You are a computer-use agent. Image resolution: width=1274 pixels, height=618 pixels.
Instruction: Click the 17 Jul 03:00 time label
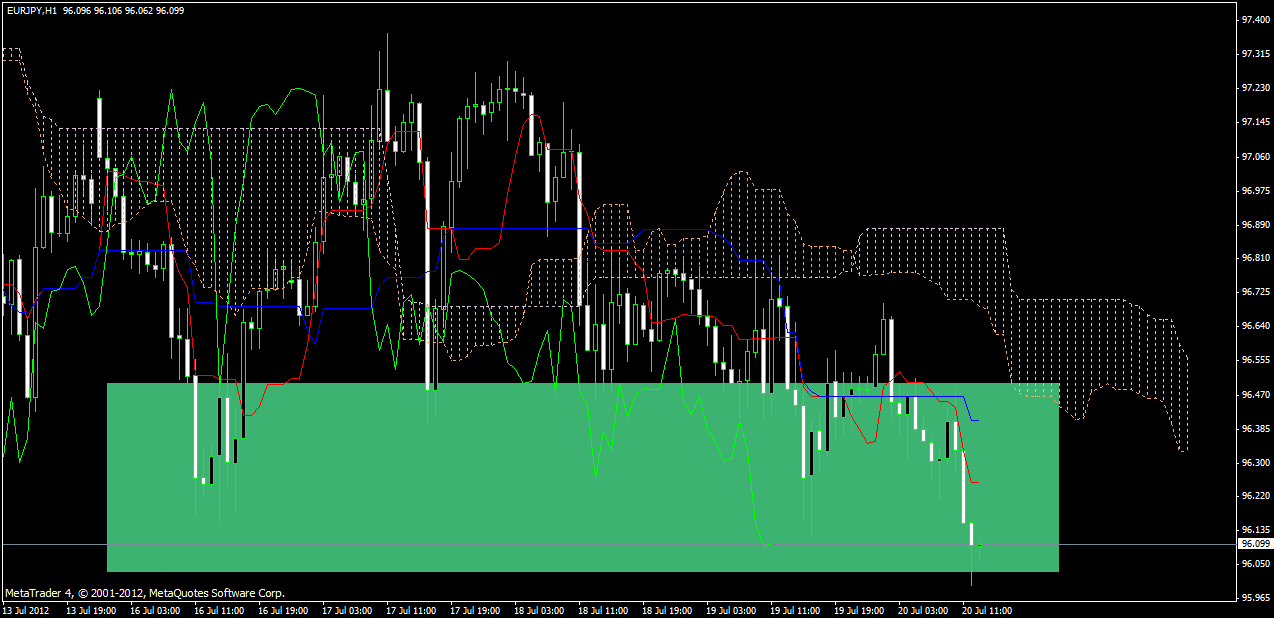pyautogui.click(x=348, y=610)
